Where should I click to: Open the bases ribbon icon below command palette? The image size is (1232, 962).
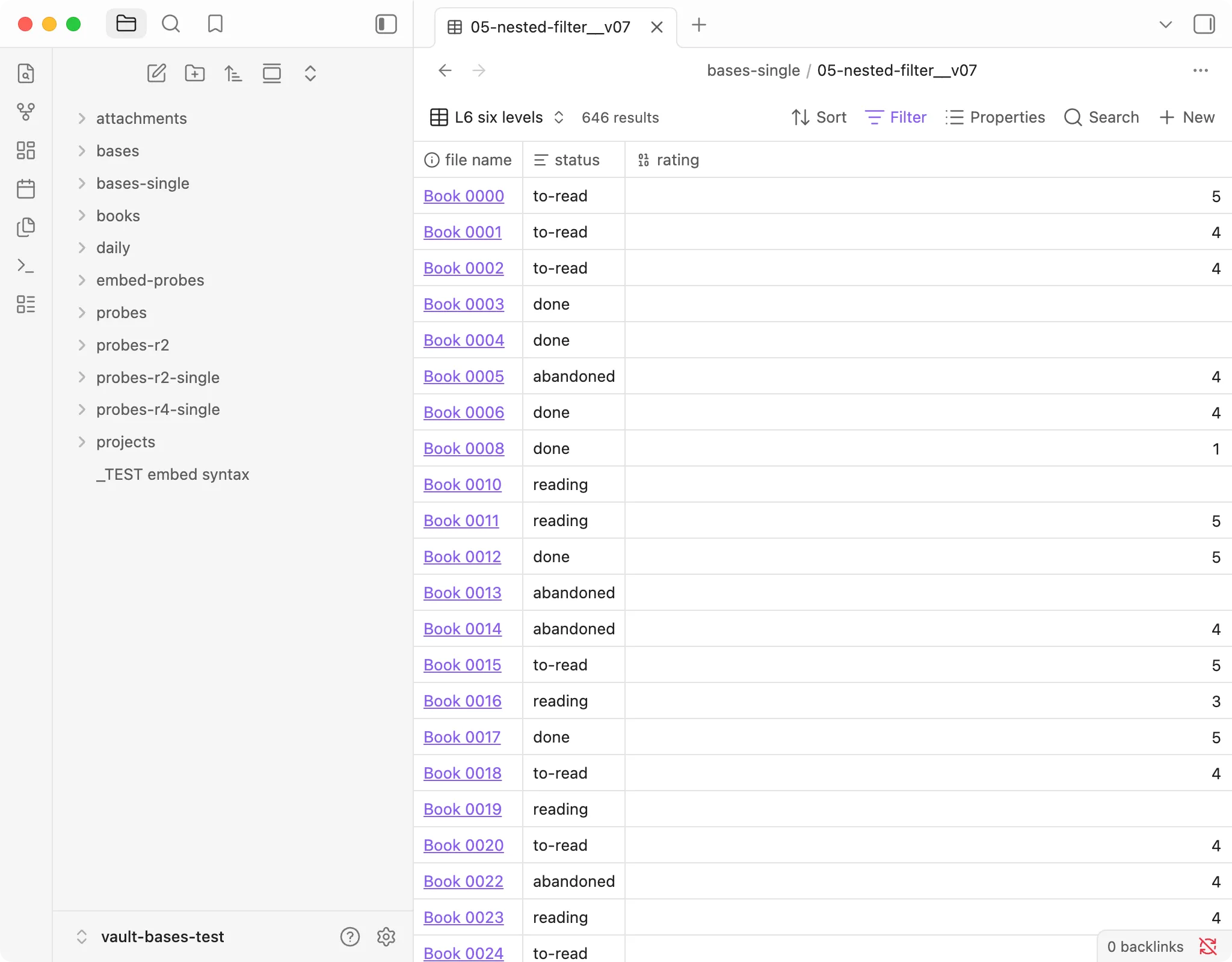pos(26,304)
